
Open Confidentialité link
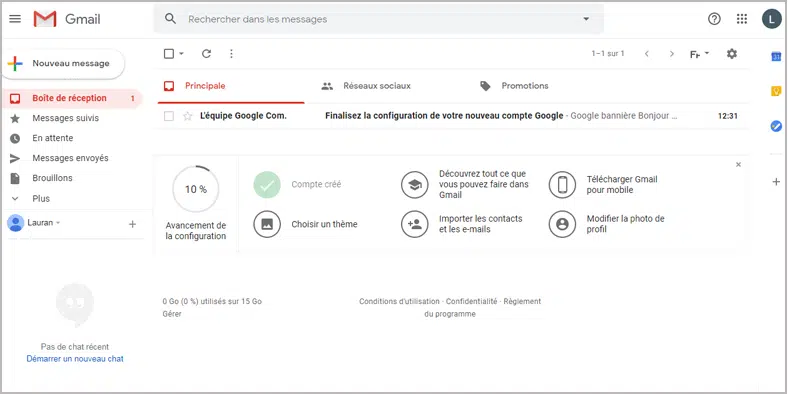pos(471,302)
